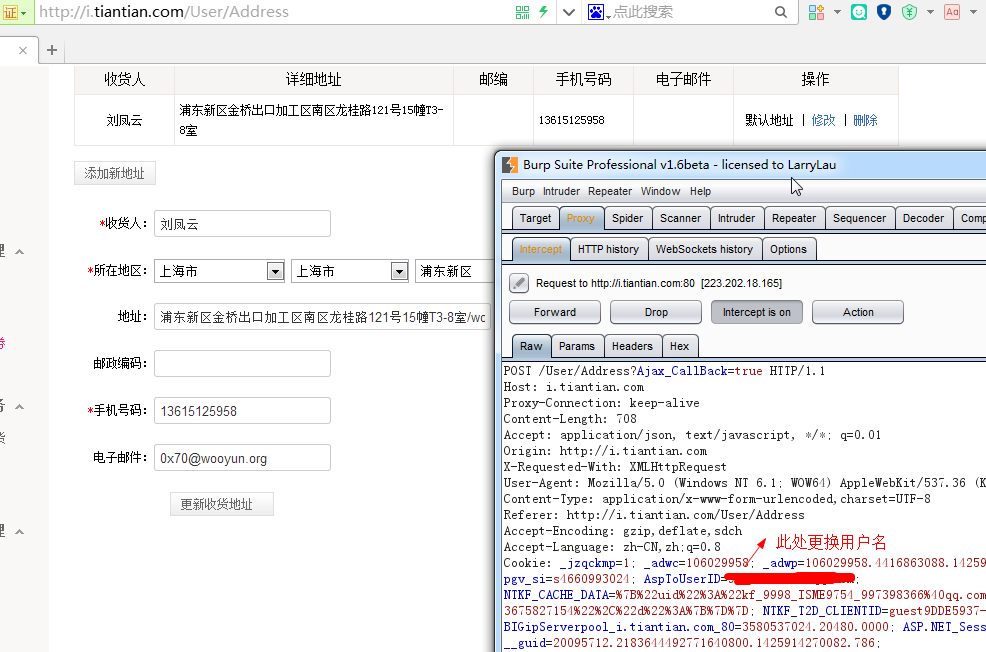986x652 pixels.
Task: Click the URL address field
Action: 270,12
